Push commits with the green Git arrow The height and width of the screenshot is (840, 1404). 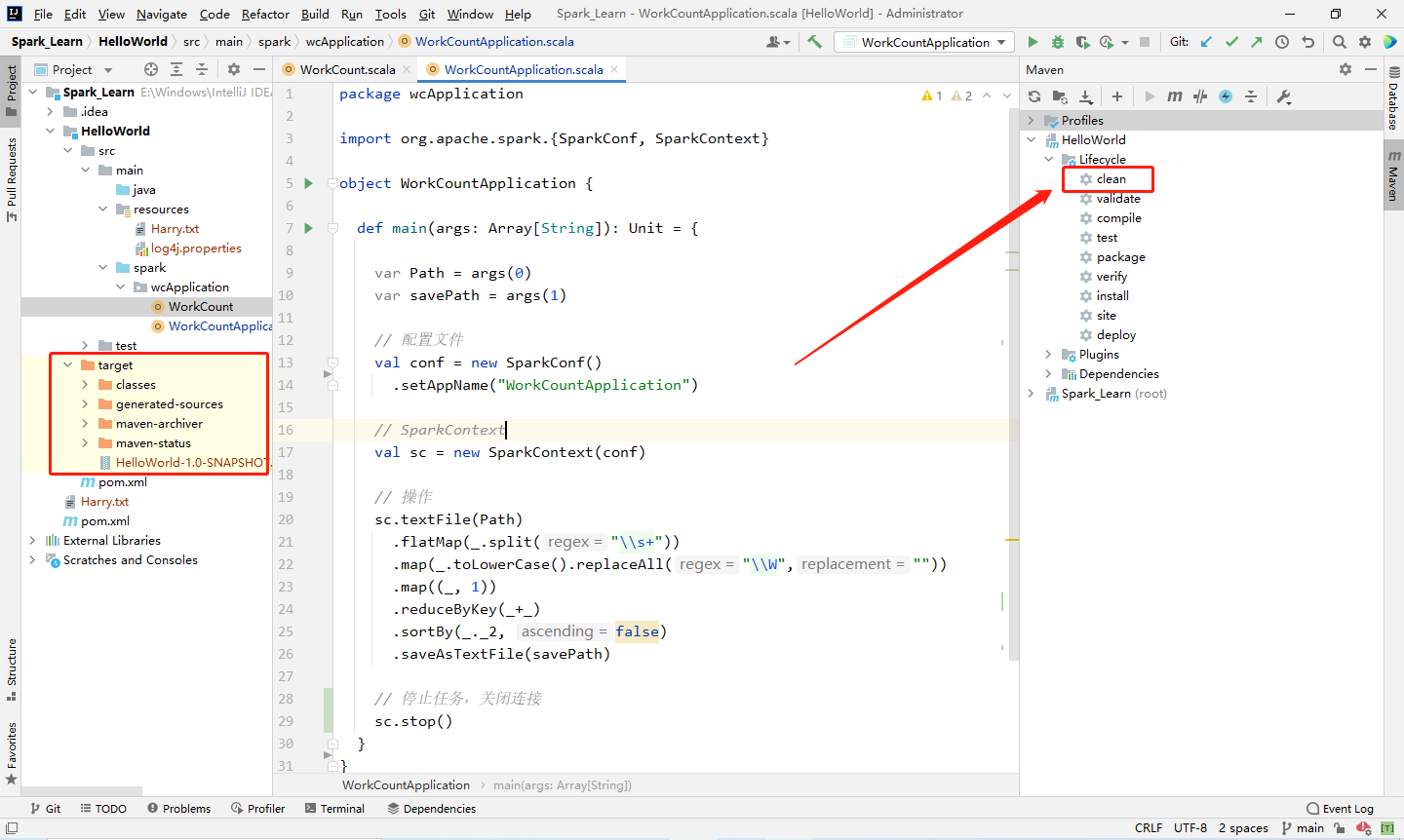click(x=1258, y=42)
